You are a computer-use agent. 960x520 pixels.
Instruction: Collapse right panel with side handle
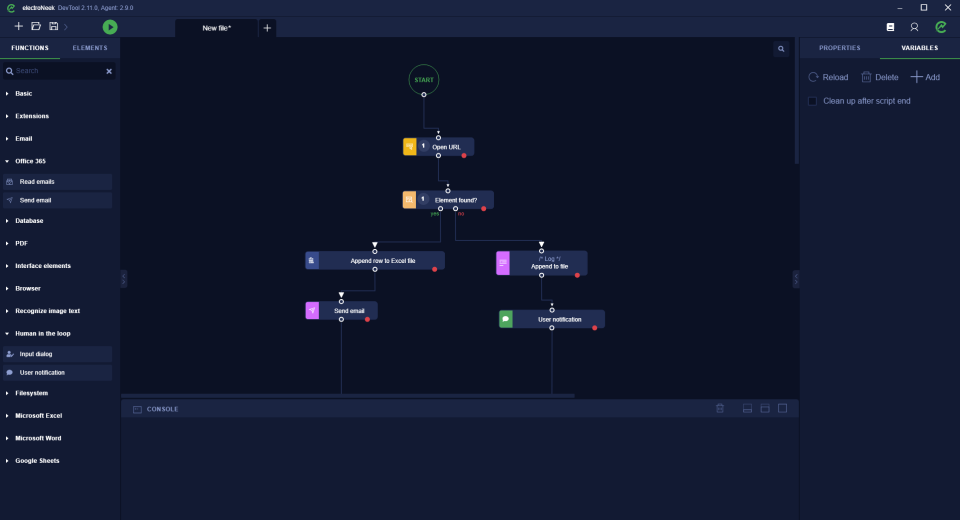tap(796, 279)
